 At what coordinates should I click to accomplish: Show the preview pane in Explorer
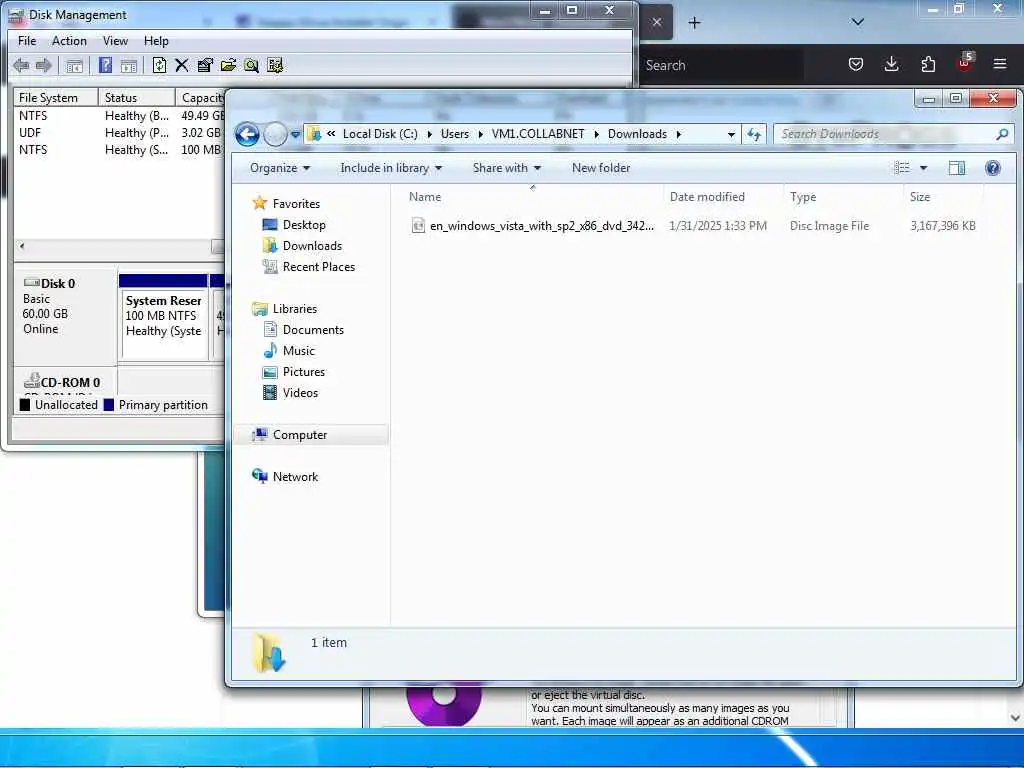click(957, 168)
